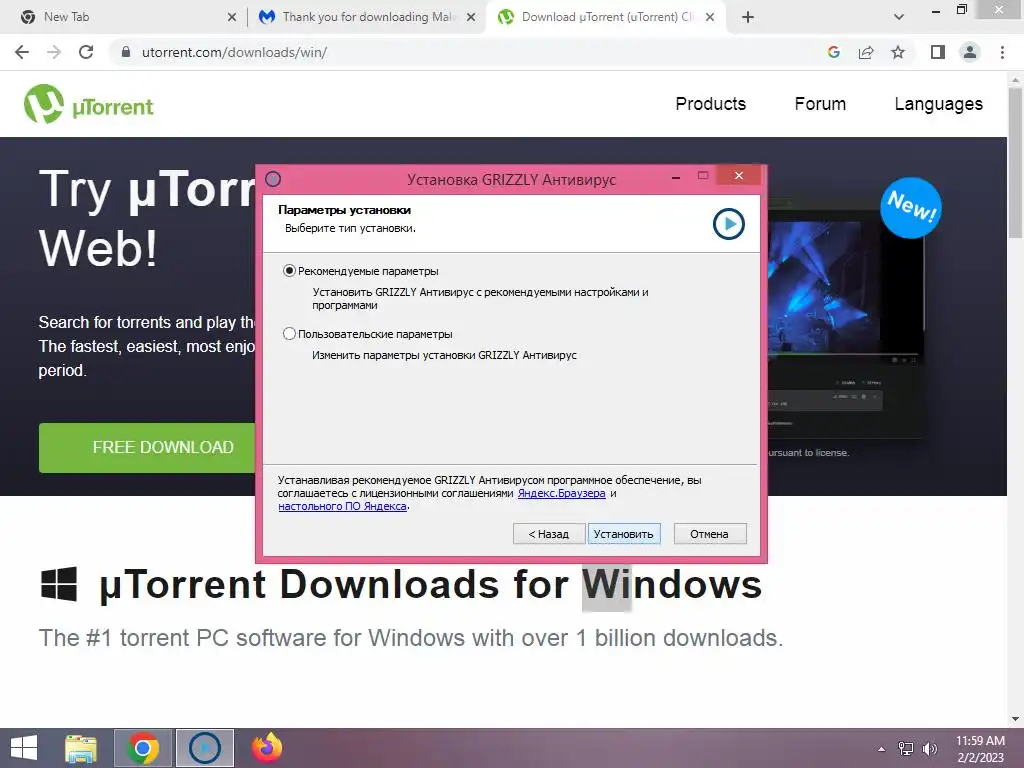Image resolution: width=1024 pixels, height=768 pixels.
Task: Go forward in Chrome
Action: 54,52
